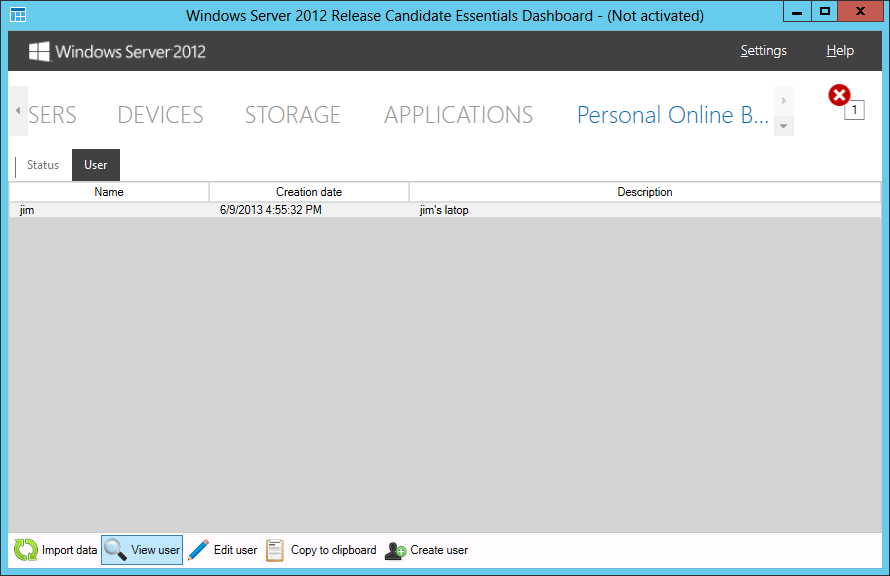Sort by the Description column header

(645, 192)
